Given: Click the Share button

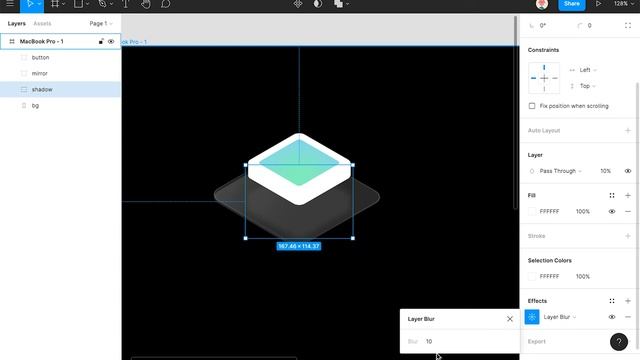Looking at the screenshot, I should [x=571, y=4].
